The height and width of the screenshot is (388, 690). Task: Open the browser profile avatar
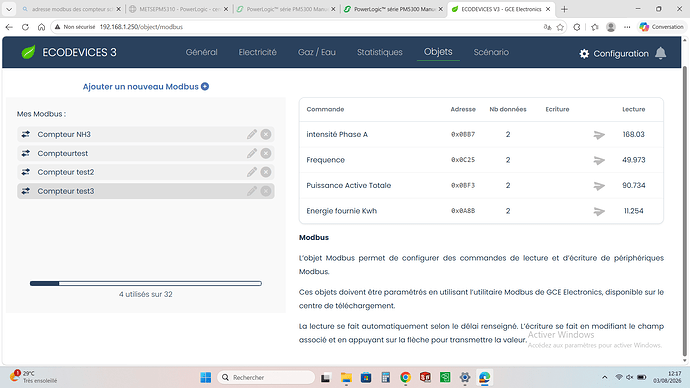pyautogui.click(x=610, y=27)
